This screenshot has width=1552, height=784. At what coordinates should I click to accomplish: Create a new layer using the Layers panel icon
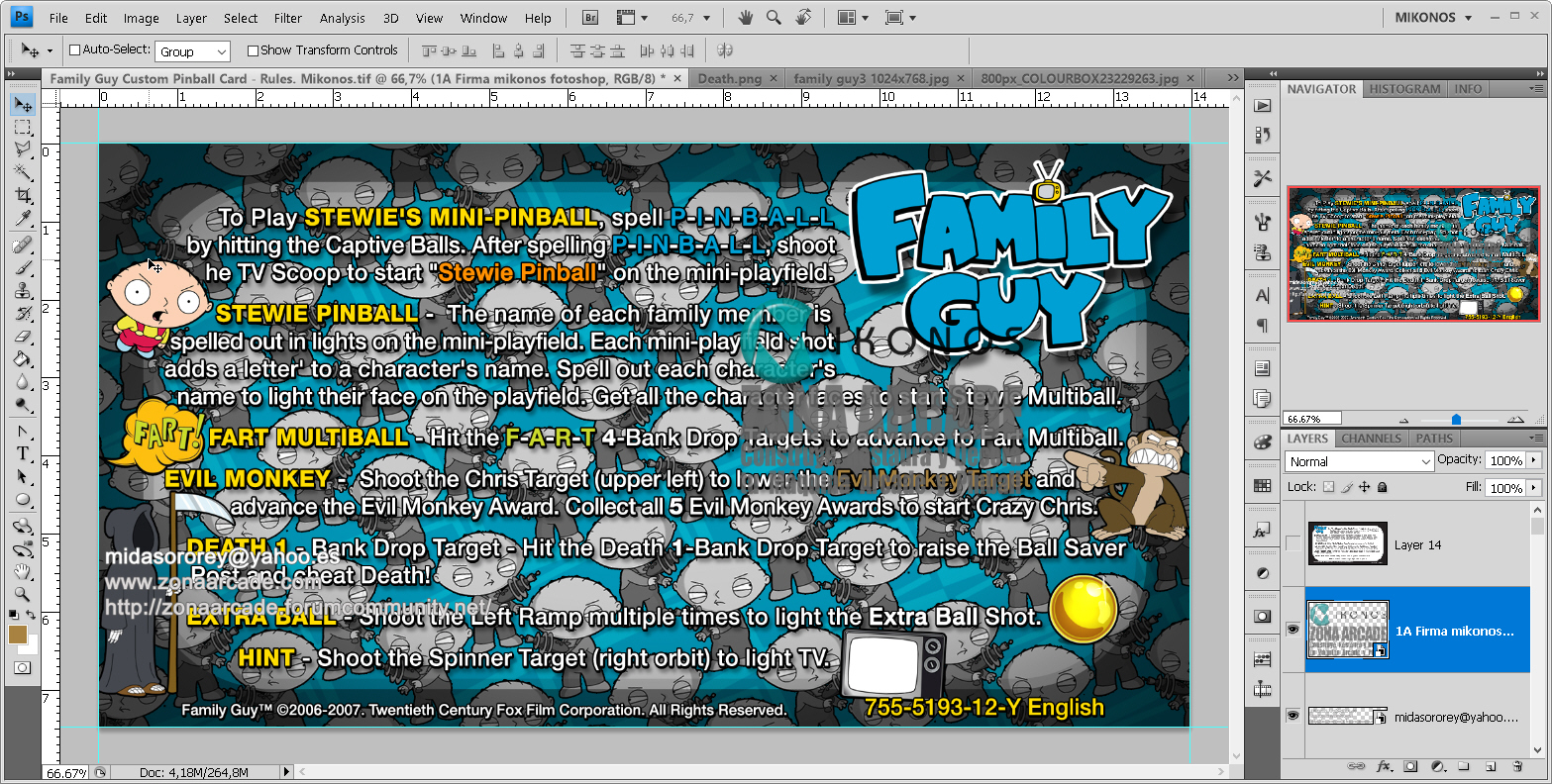[1490, 766]
